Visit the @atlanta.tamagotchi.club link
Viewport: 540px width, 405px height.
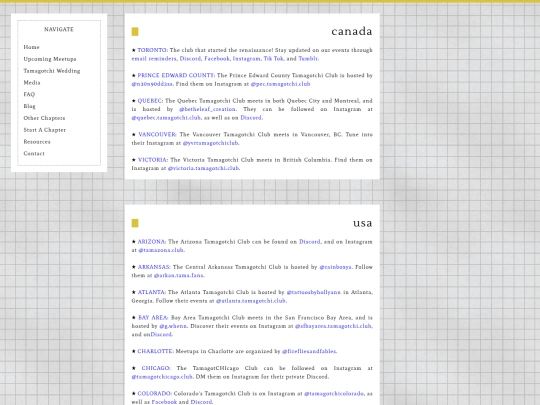point(251,301)
